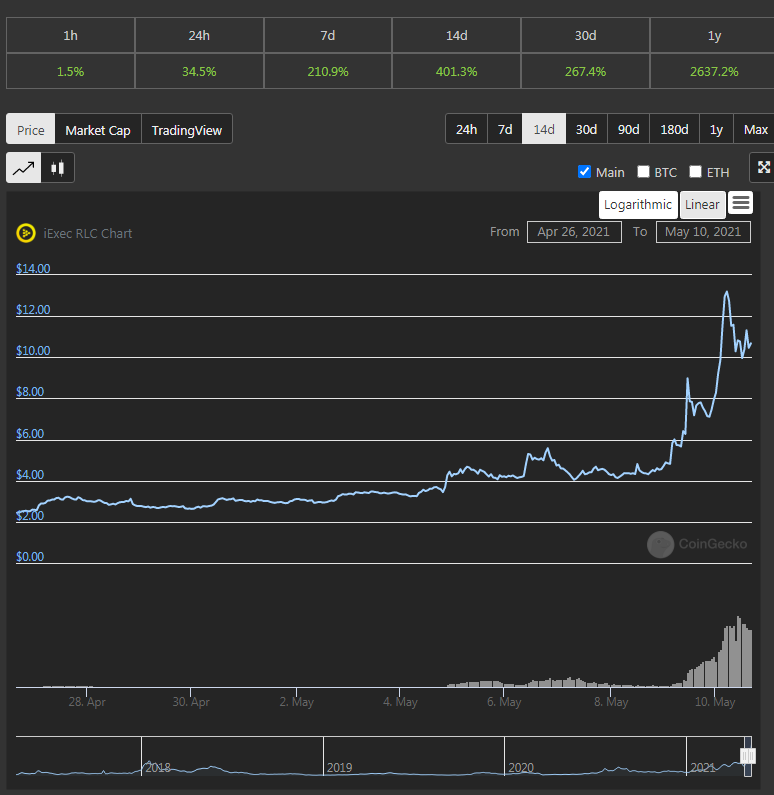774x795 pixels.
Task: Click the $14.00 price axis label
Action: click(x=33, y=268)
